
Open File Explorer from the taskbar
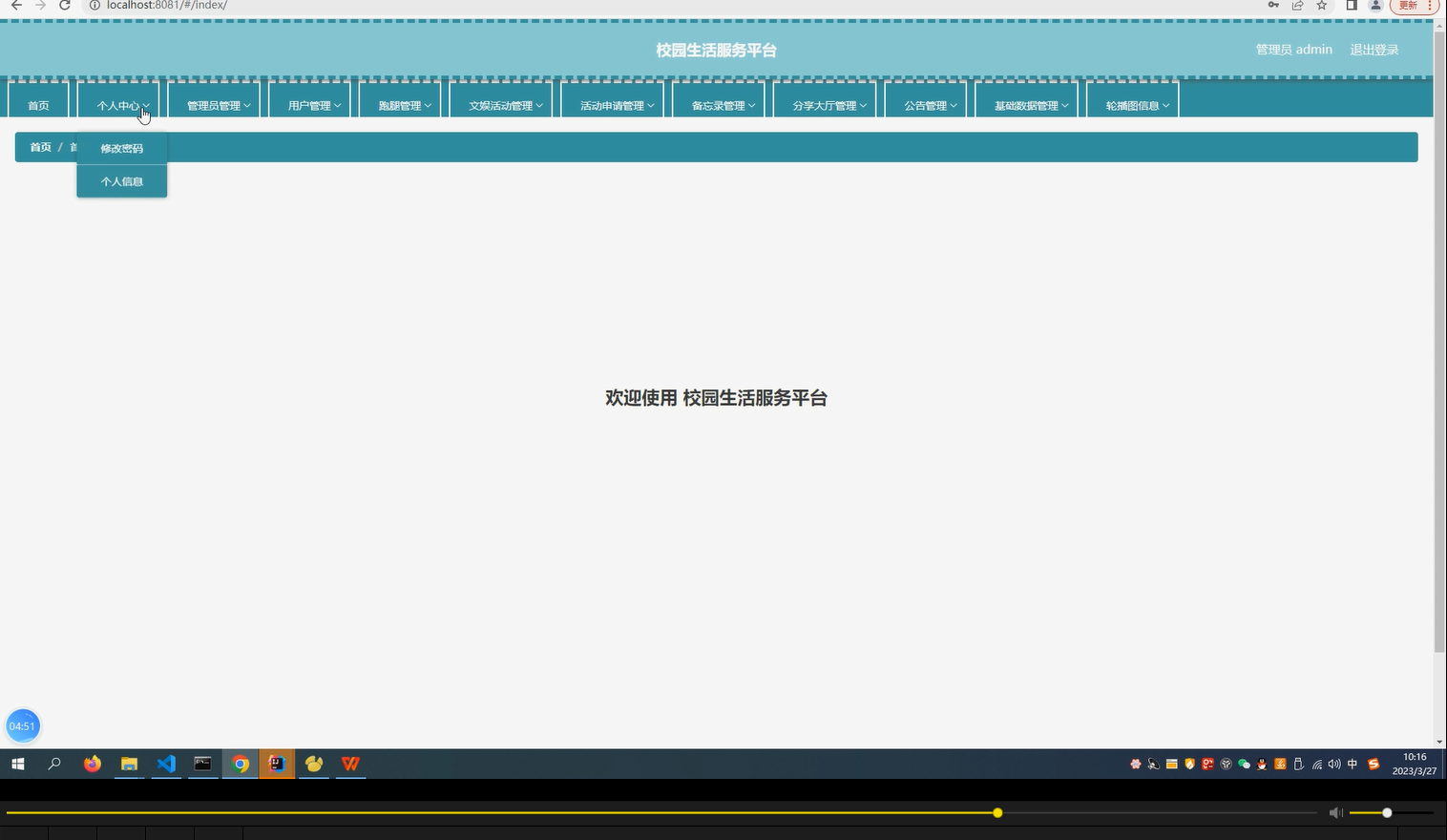tap(129, 764)
